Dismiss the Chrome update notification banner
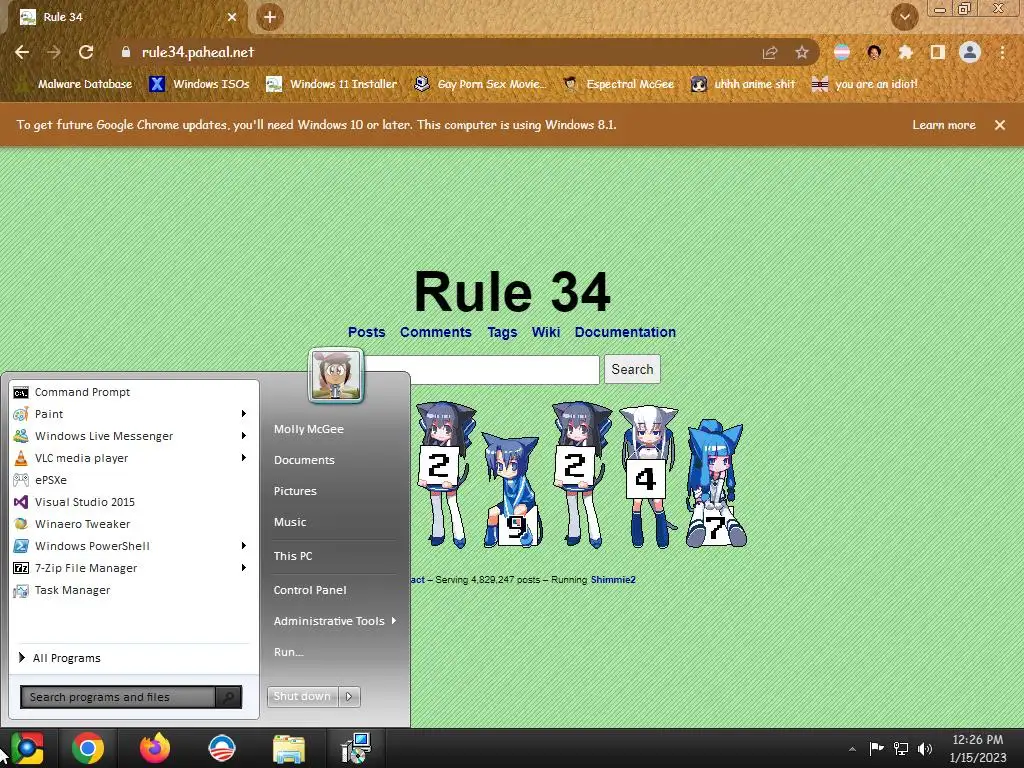Image resolution: width=1024 pixels, height=768 pixels. pyautogui.click(x=1000, y=125)
